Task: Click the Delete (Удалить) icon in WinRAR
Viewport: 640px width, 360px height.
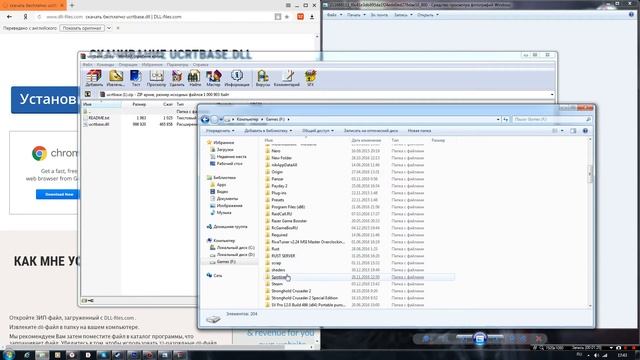Action: [x=177, y=78]
